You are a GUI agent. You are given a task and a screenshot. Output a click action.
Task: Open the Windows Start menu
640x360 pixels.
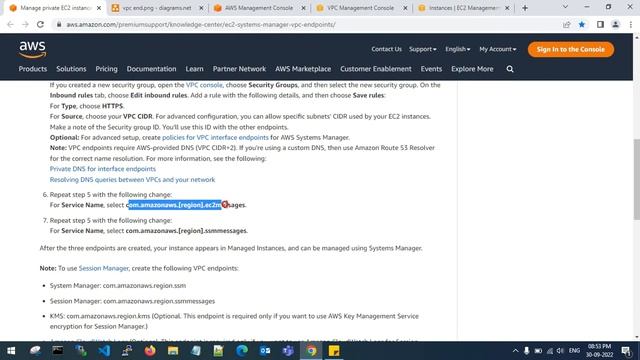tap(11, 351)
